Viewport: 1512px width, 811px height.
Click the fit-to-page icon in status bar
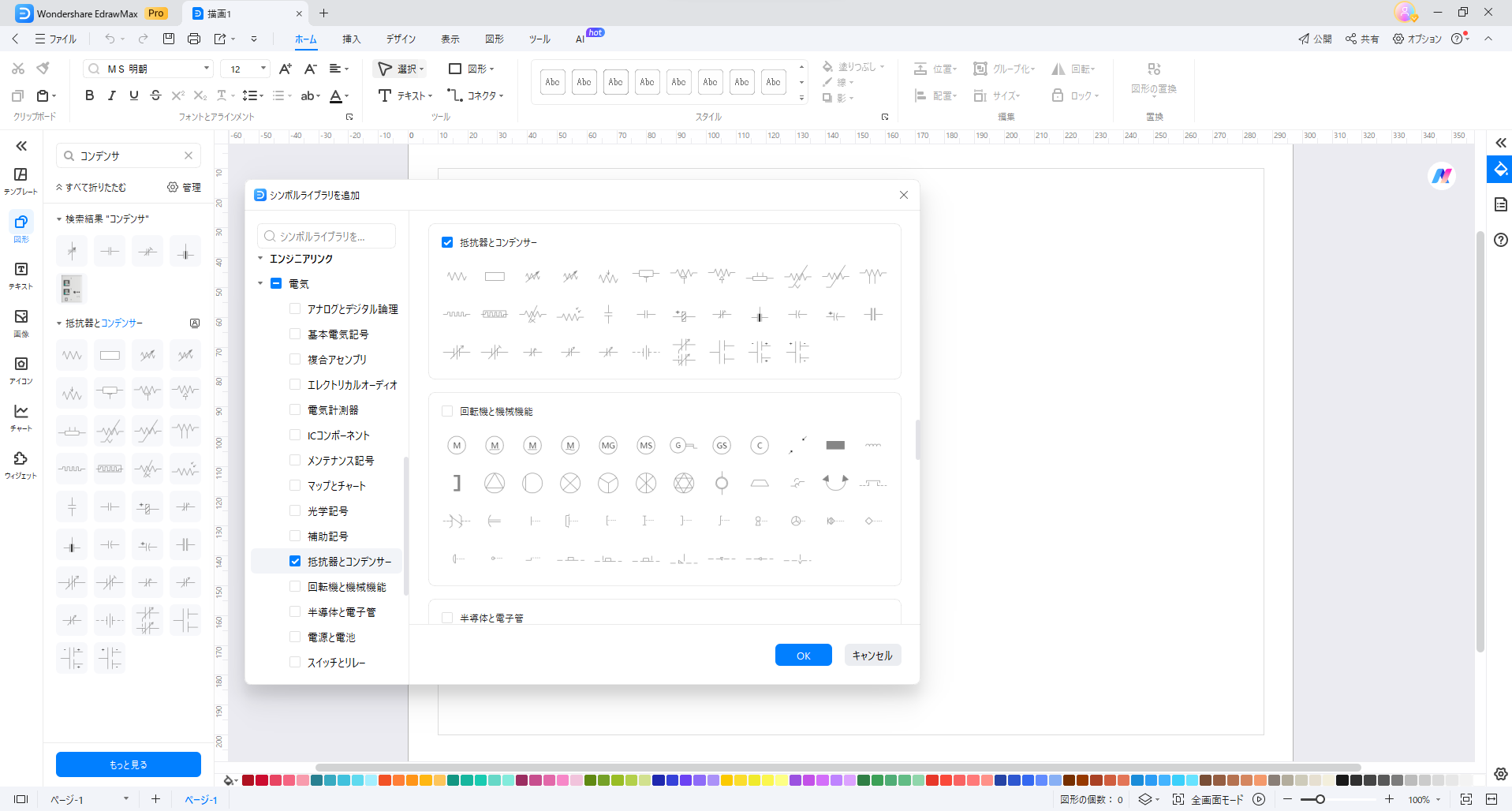1465,799
